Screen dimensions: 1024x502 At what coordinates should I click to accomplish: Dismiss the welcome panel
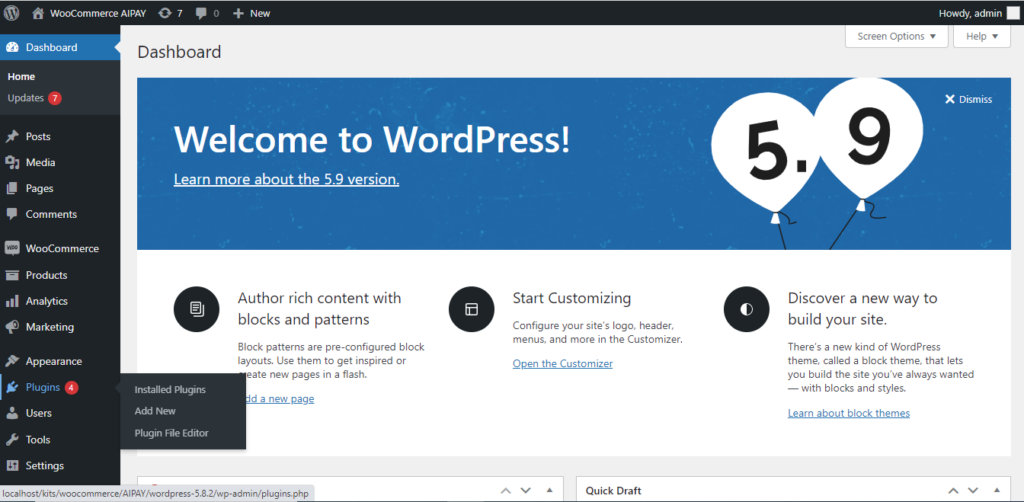coord(968,99)
